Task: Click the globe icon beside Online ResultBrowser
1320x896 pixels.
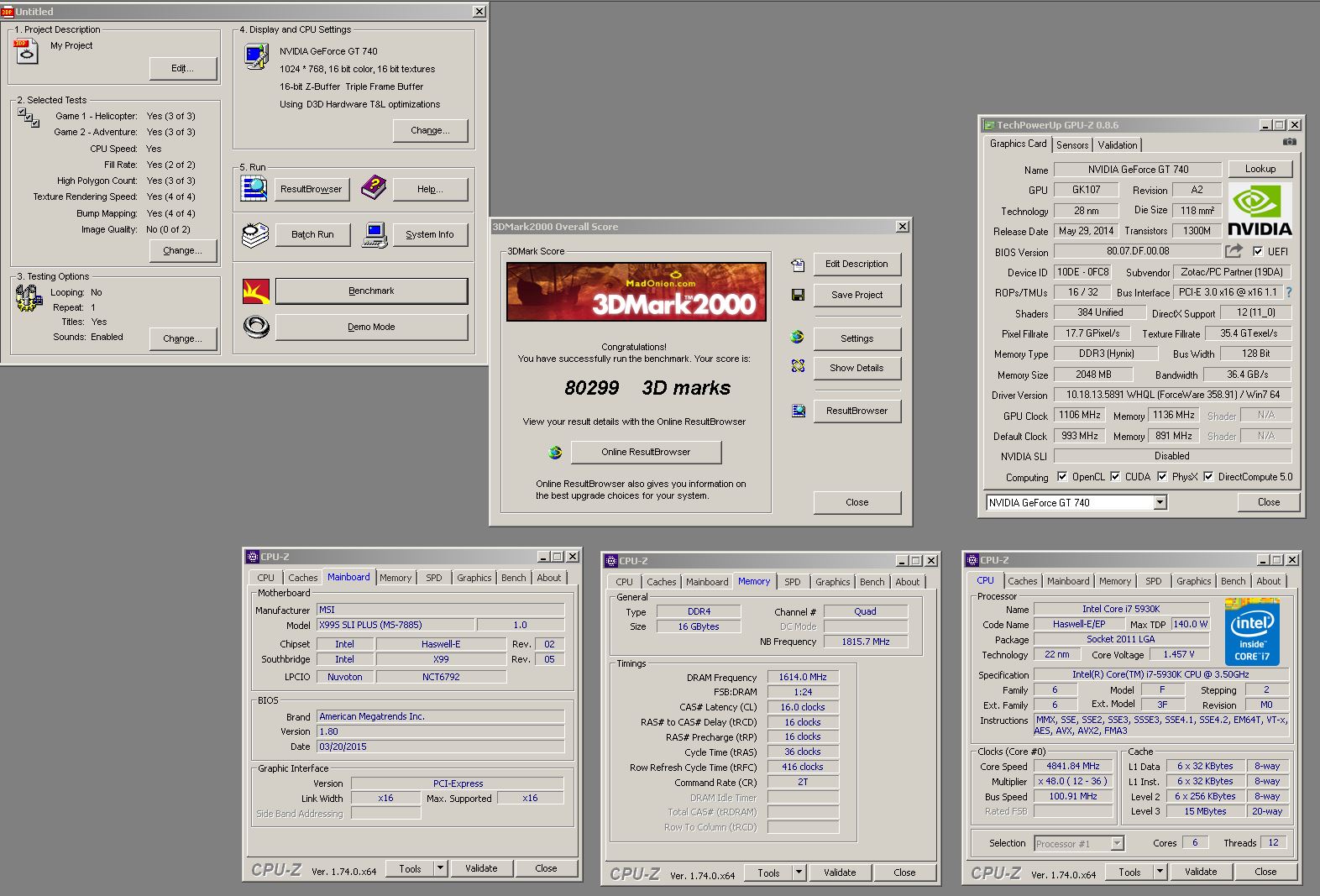Action: coord(555,452)
